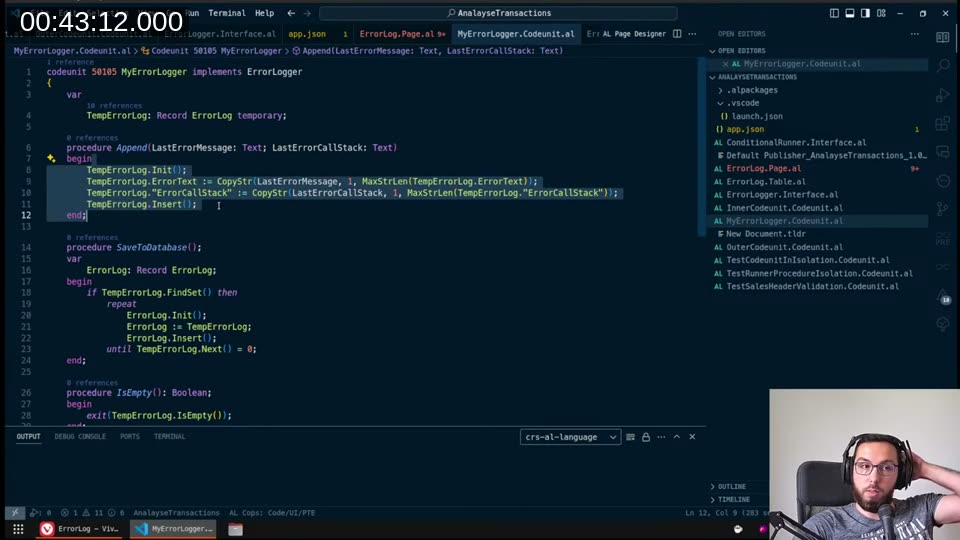
Task: Open the Extensions view in activity bar
Action: click(x=943, y=124)
